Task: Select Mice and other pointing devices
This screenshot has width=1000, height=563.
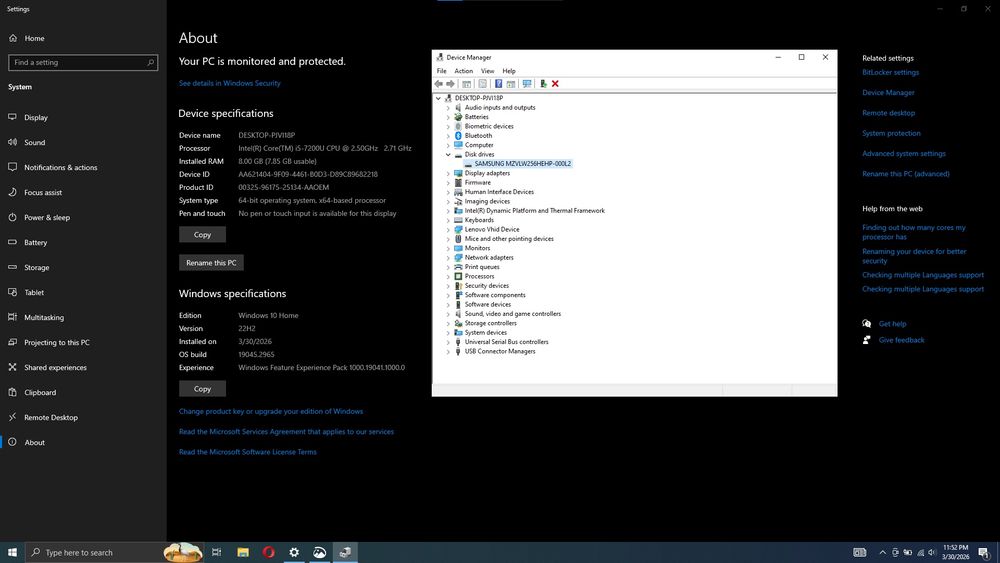Action: [x=509, y=239]
